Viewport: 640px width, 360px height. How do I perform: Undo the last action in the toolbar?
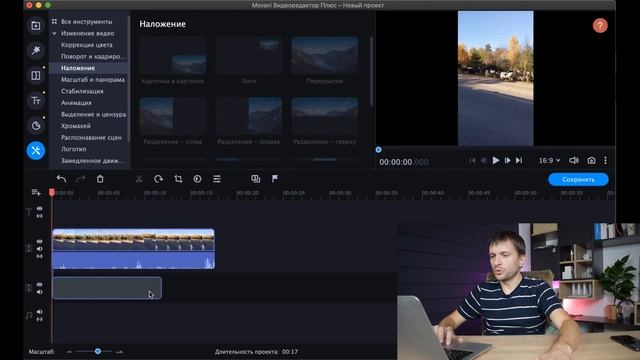pos(61,179)
